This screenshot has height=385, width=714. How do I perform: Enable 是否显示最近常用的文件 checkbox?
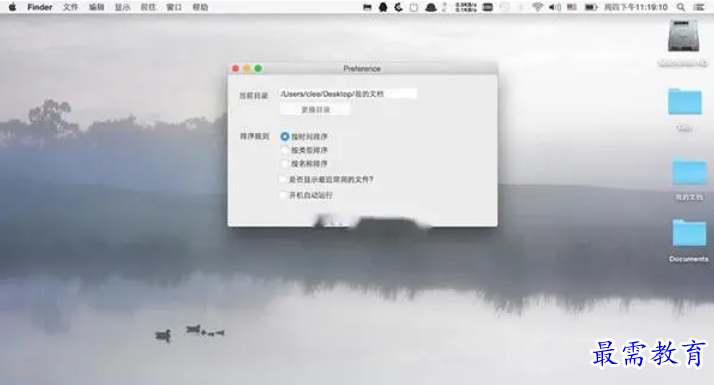click(283, 180)
